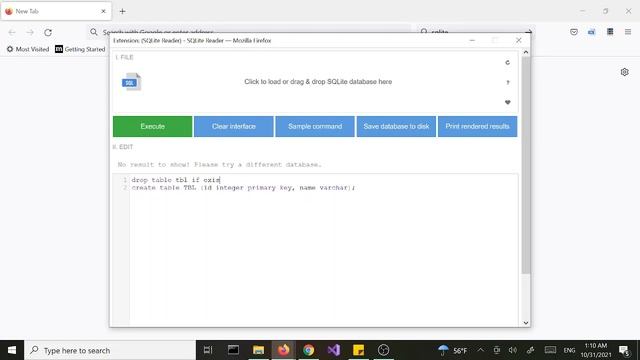Screen dimensions: 640x360
Task: Insert a Sample command
Action: click(x=315, y=127)
